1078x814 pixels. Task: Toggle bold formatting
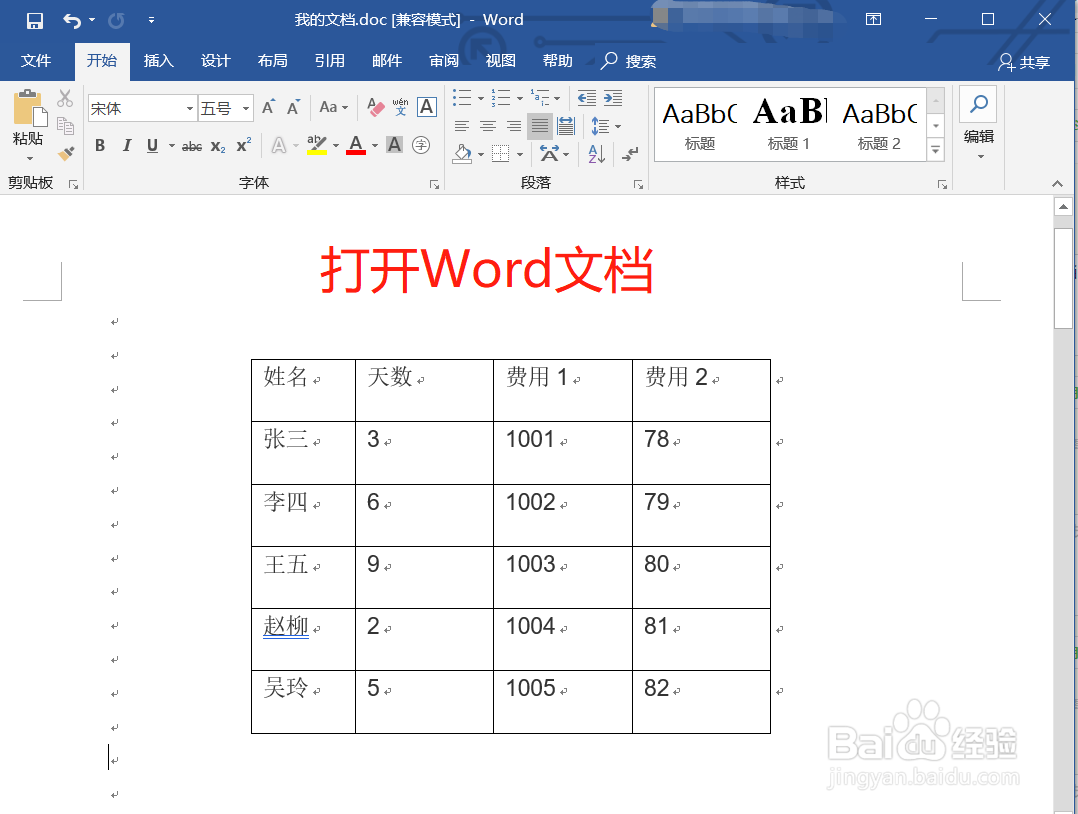click(x=99, y=146)
